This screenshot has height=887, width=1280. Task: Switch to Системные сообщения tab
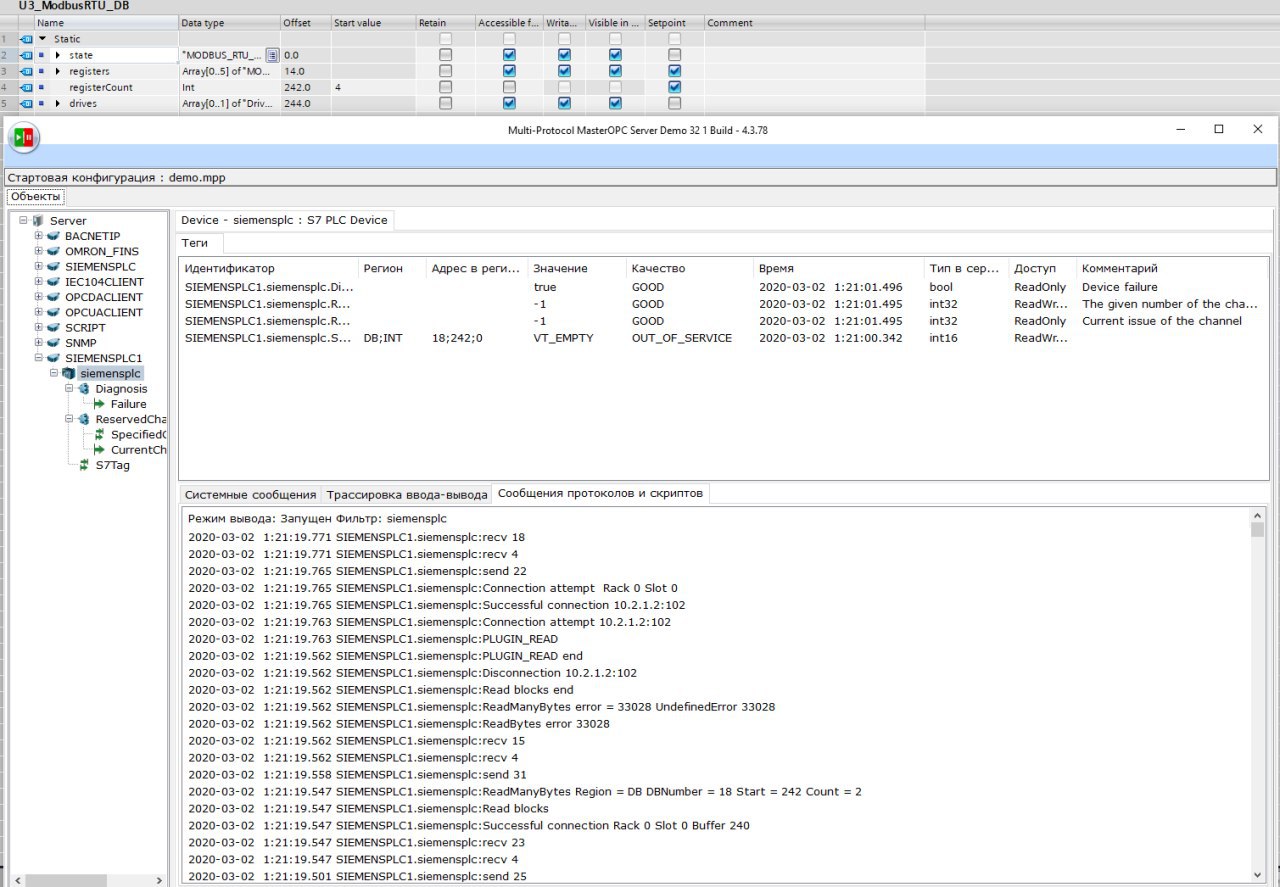(250, 494)
